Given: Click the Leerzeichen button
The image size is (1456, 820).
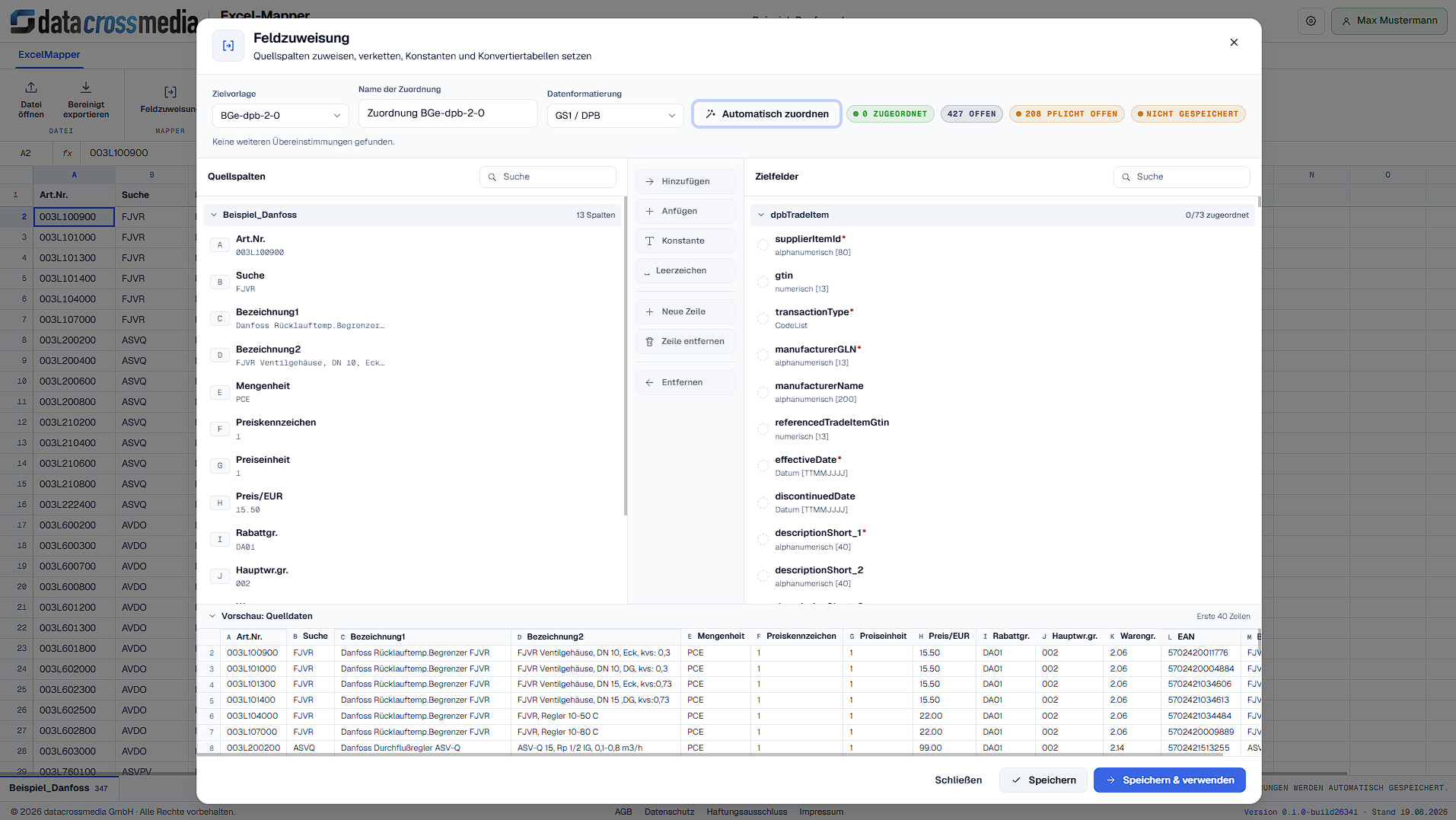Looking at the screenshot, I should (685, 270).
